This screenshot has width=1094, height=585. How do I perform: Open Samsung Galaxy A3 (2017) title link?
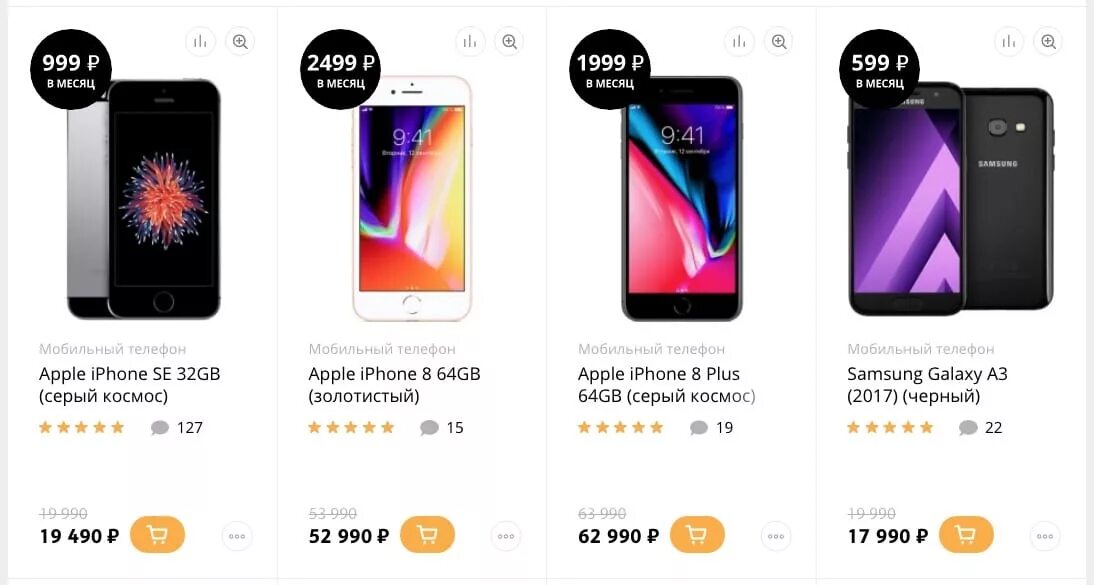coord(927,385)
